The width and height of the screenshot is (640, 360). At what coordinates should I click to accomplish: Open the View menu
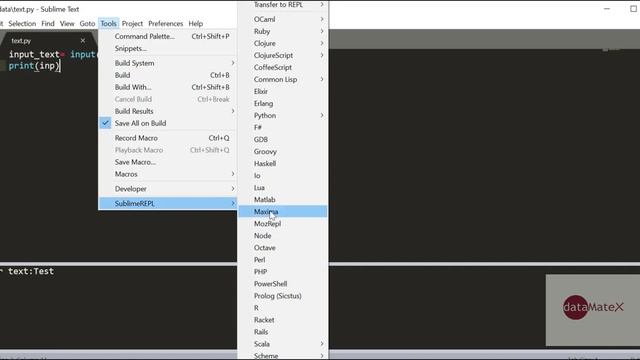point(67,24)
